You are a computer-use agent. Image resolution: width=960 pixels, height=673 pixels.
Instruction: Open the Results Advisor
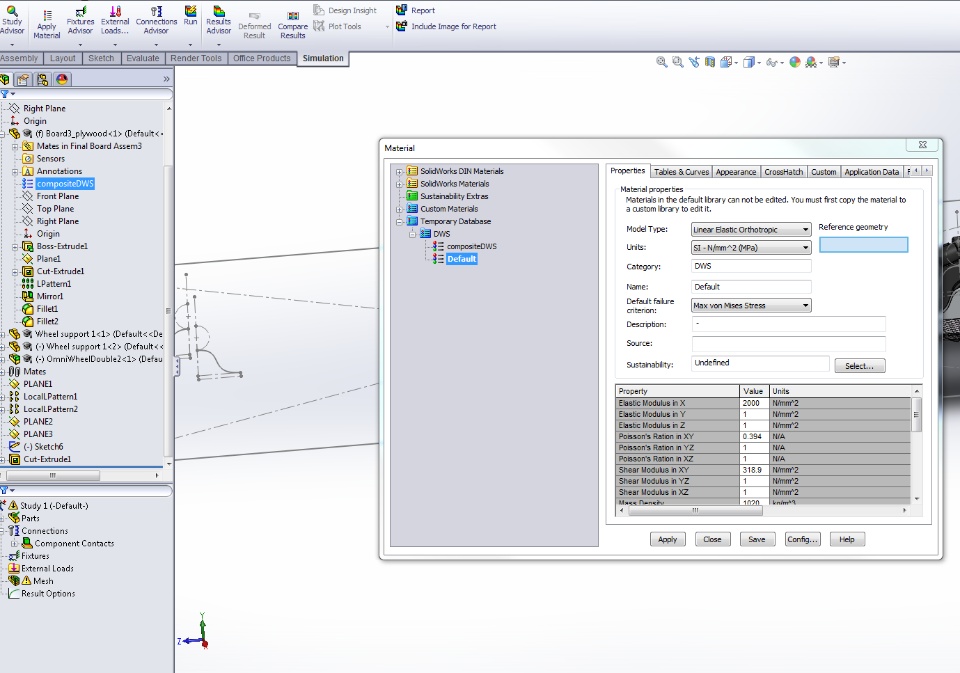point(219,20)
